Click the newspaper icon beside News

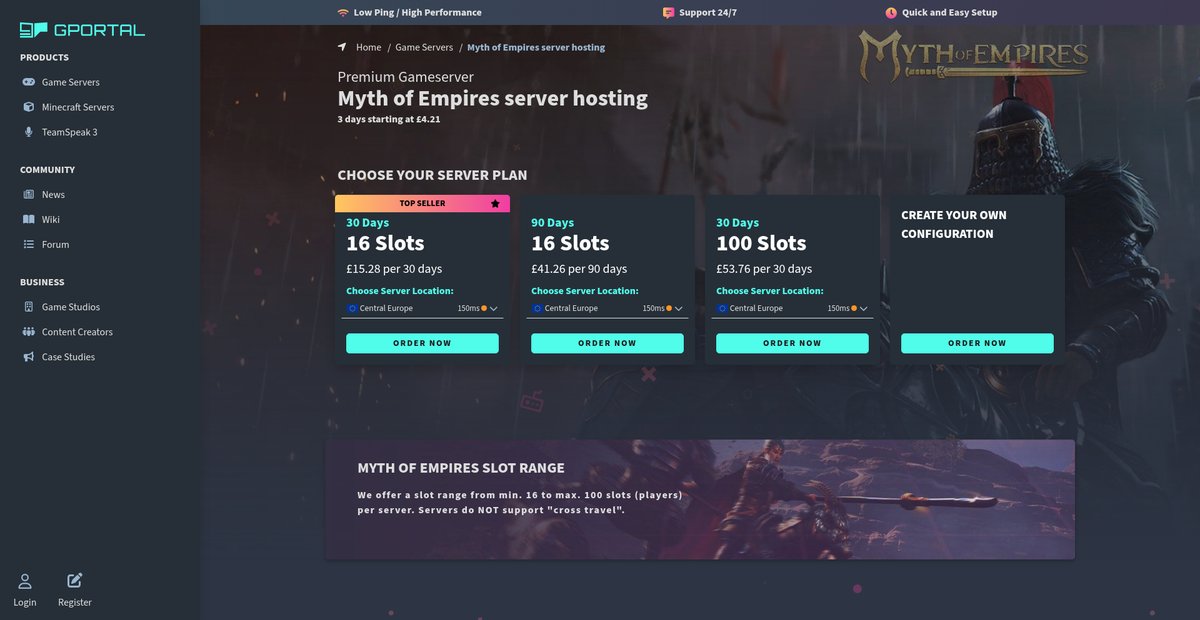pyautogui.click(x=29, y=194)
